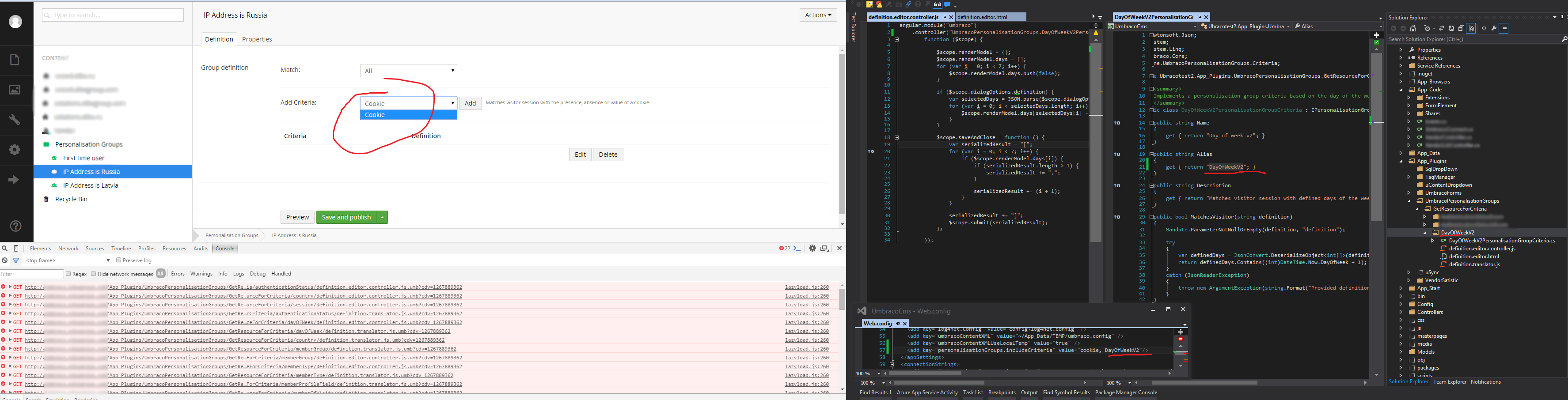1568x400 pixels.
Task: Click the console Filter input field
Action: point(32,274)
